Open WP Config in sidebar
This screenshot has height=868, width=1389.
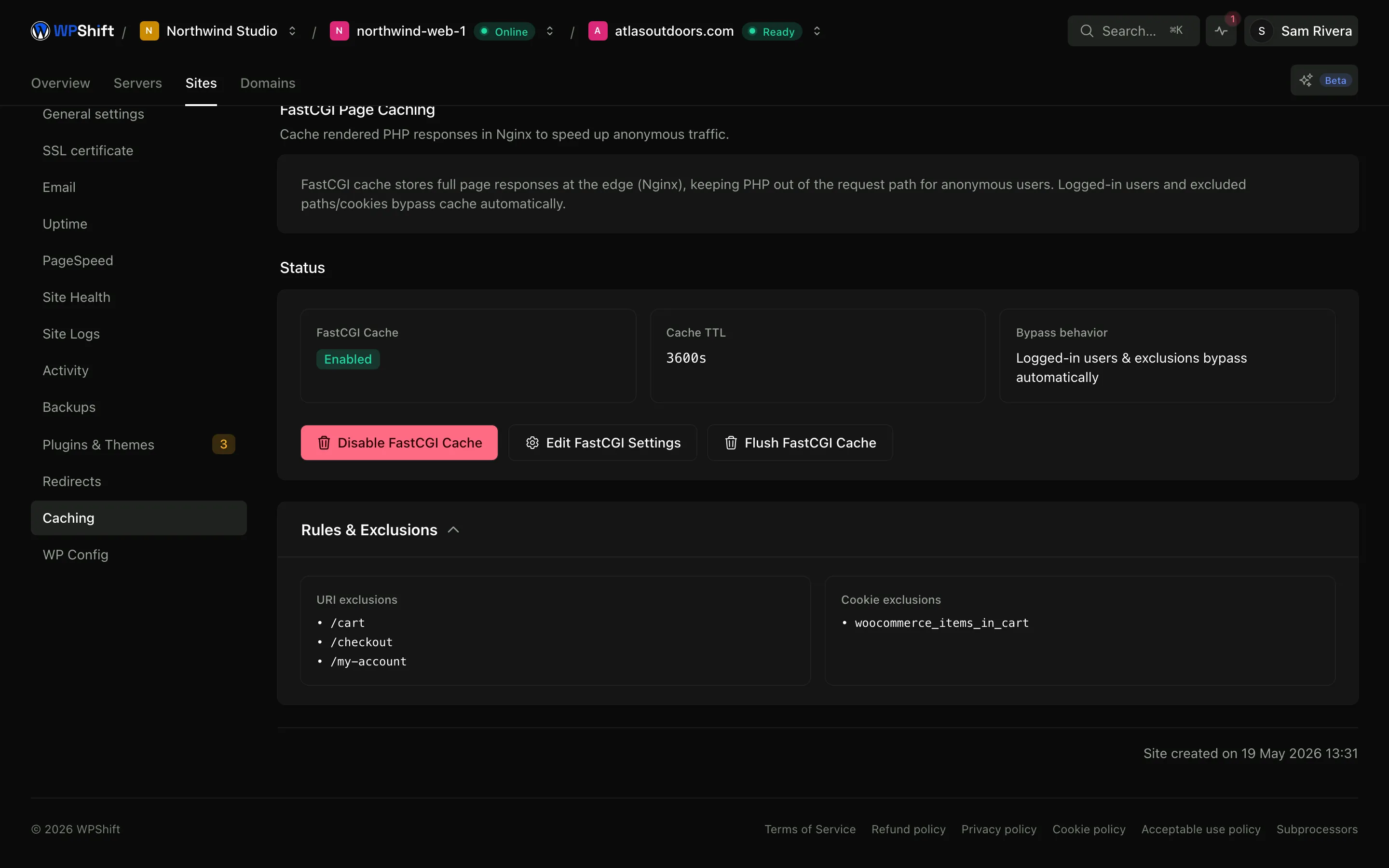[x=139, y=555]
